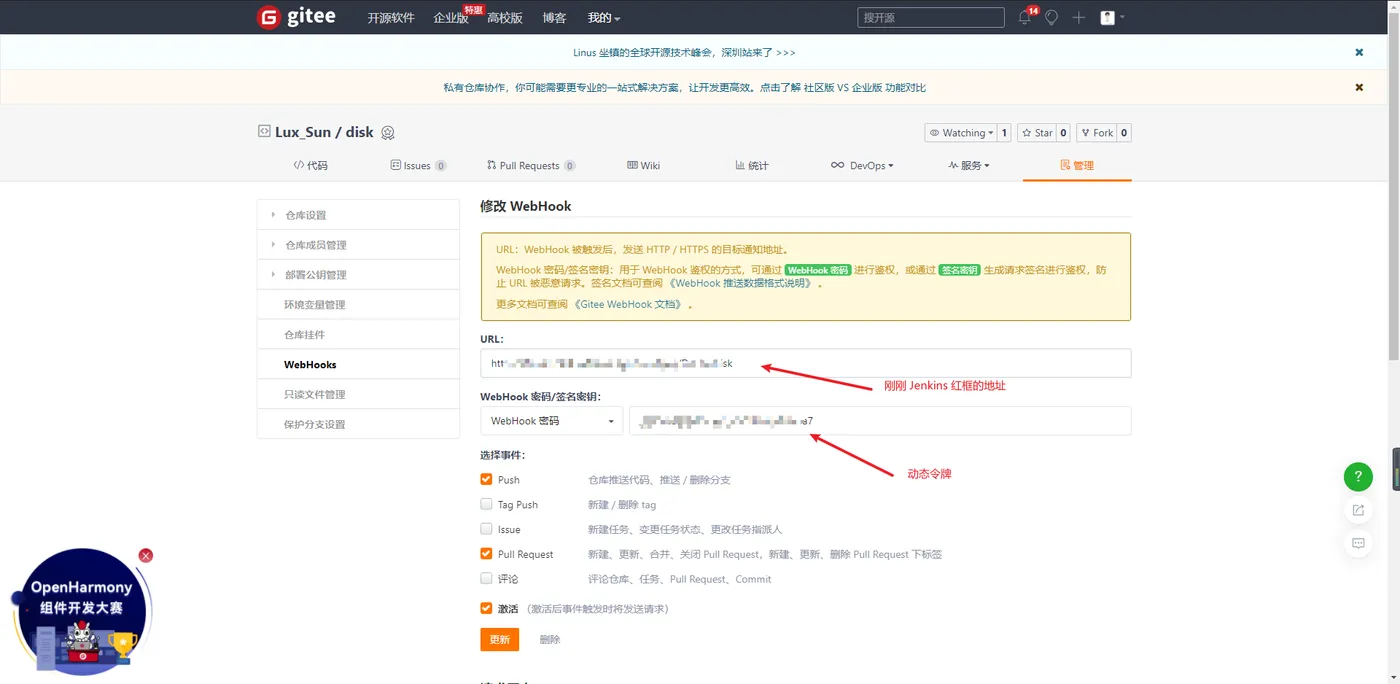Open the 统计 tab
Image resolution: width=1400 pixels, height=684 pixels.
pos(752,165)
